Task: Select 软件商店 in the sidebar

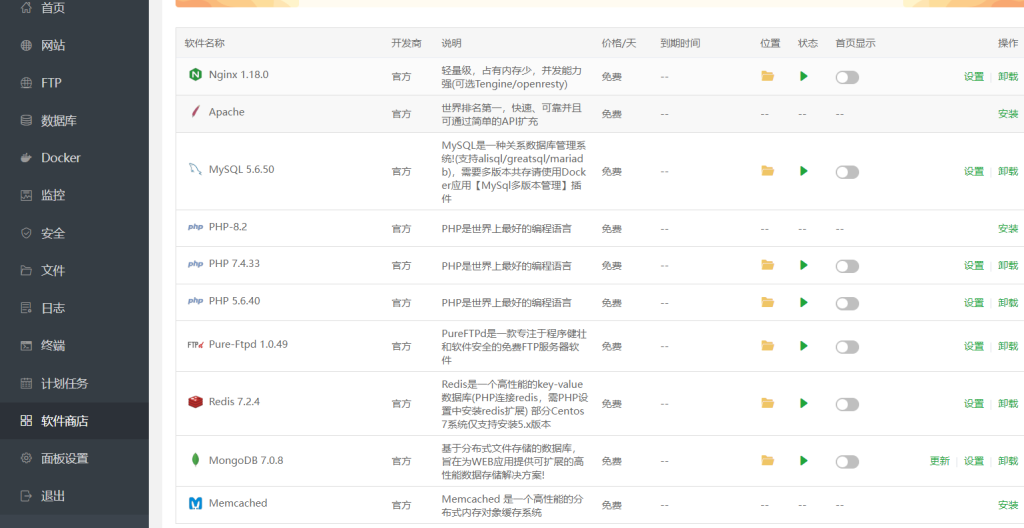Action: (x=74, y=421)
